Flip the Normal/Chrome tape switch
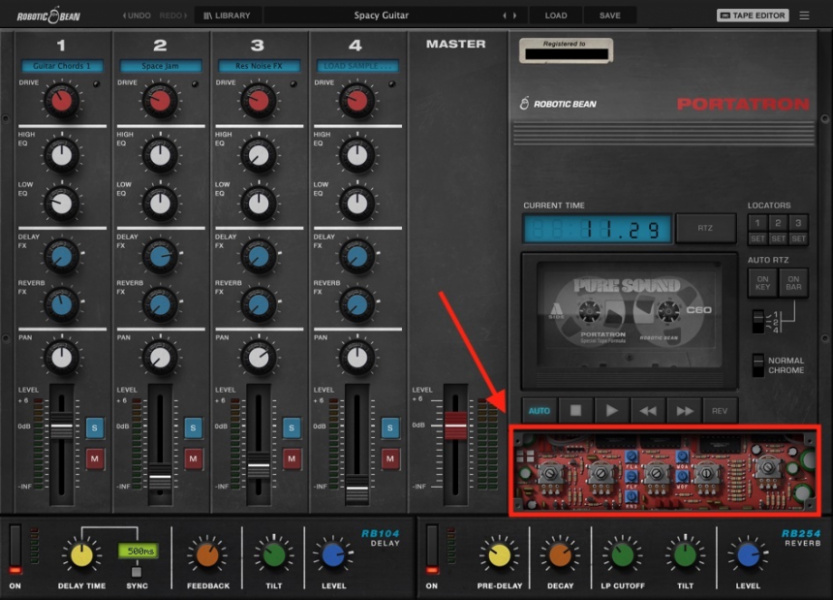Viewport: 833px width, 600px height. (x=759, y=365)
